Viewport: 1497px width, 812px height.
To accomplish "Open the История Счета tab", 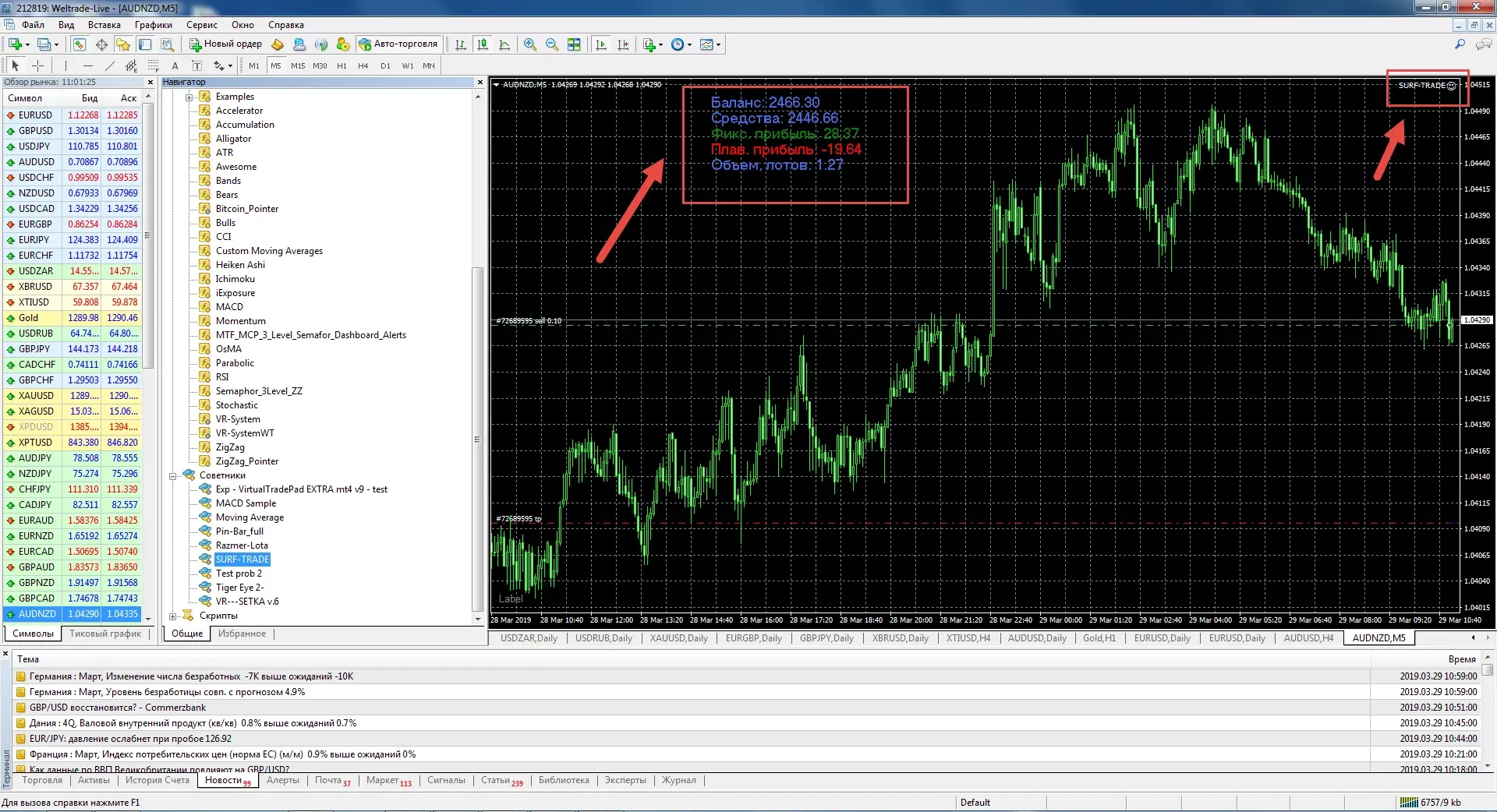I will click(157, 780).
